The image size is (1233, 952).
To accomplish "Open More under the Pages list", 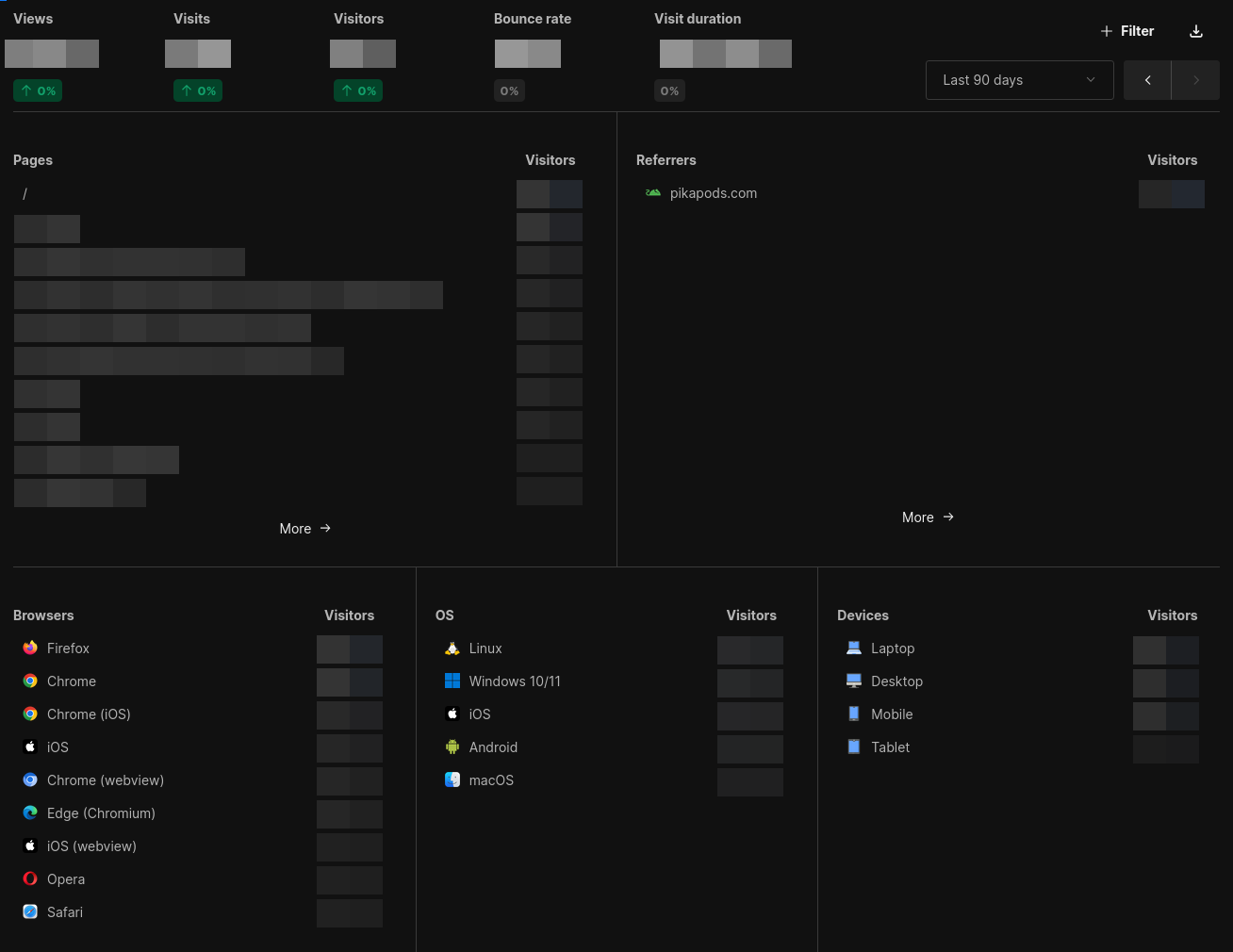I will pos(305,528).
